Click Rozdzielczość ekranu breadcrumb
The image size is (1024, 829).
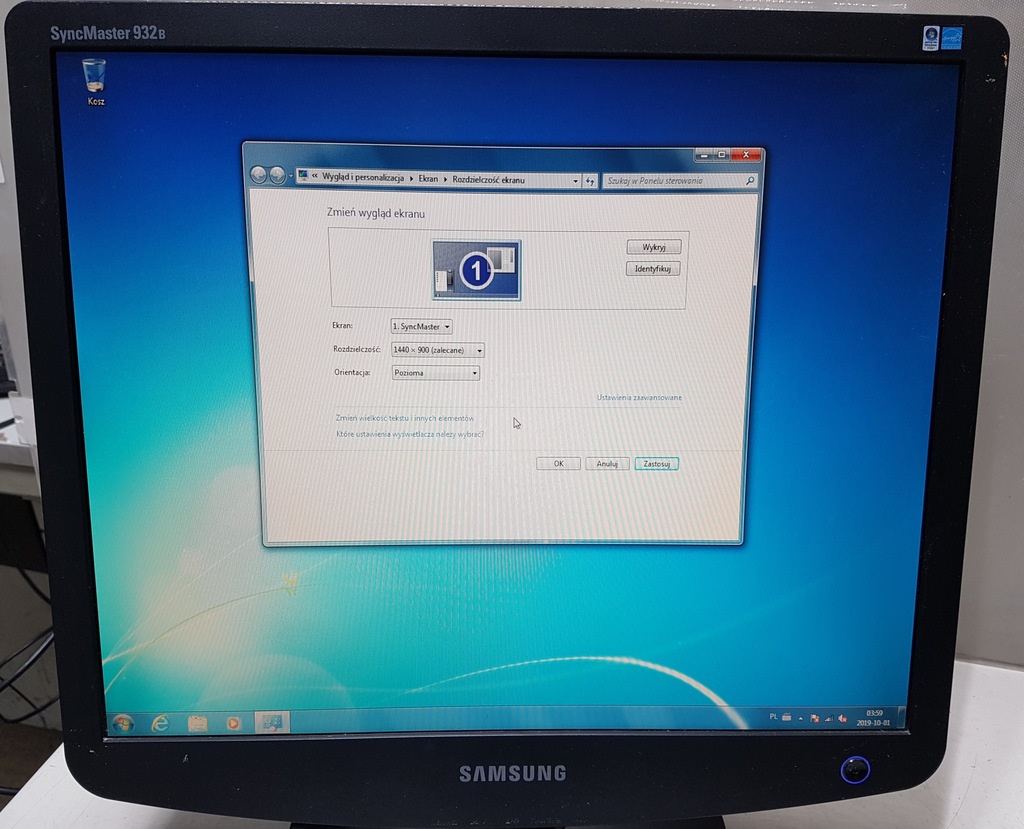point(488,180)
